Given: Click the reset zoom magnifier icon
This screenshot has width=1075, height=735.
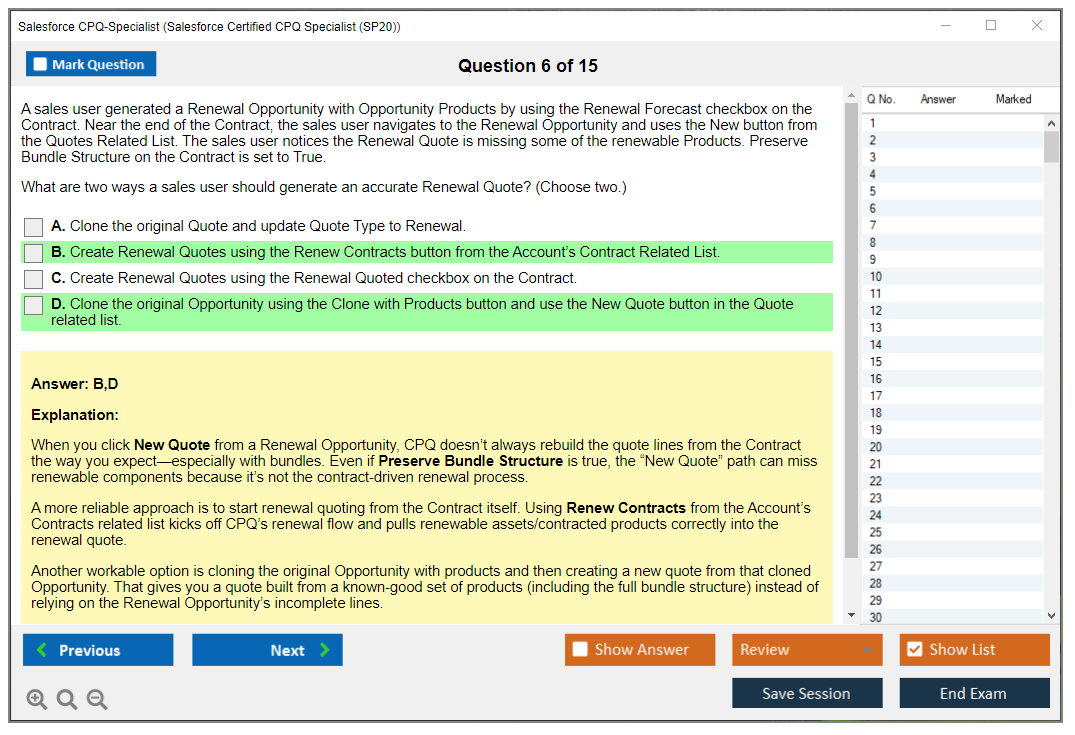Looking at the screenshot, I should click(x=67, y=700).
